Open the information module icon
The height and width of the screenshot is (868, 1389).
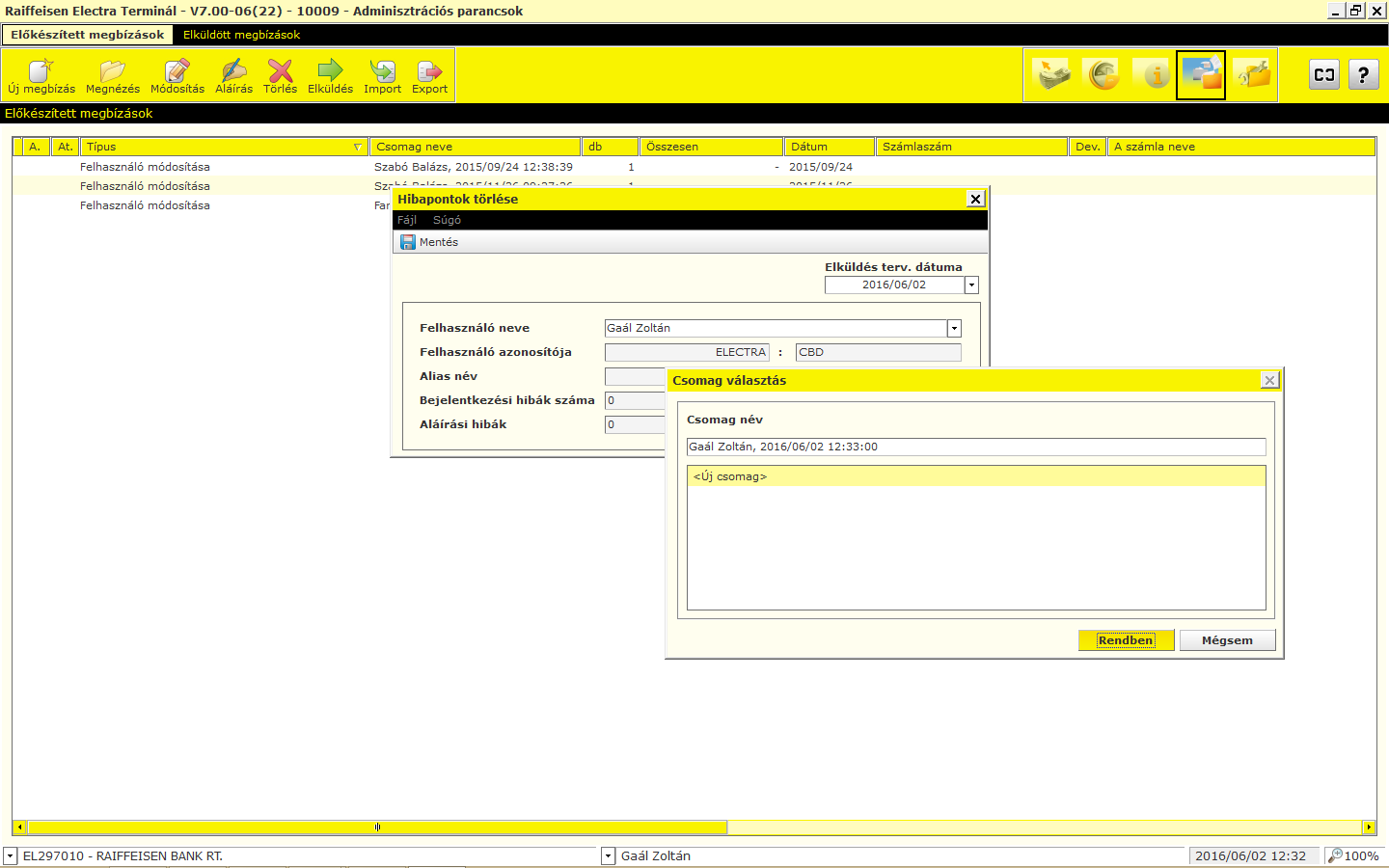(x=1152, y=74)
